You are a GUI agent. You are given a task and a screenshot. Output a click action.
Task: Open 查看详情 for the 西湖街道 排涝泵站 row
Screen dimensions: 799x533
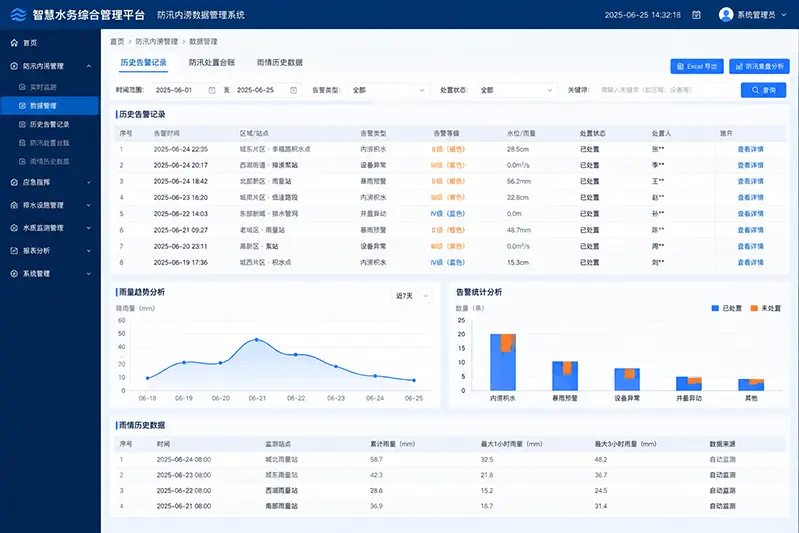pyautogui.click(x=750, y=165)
